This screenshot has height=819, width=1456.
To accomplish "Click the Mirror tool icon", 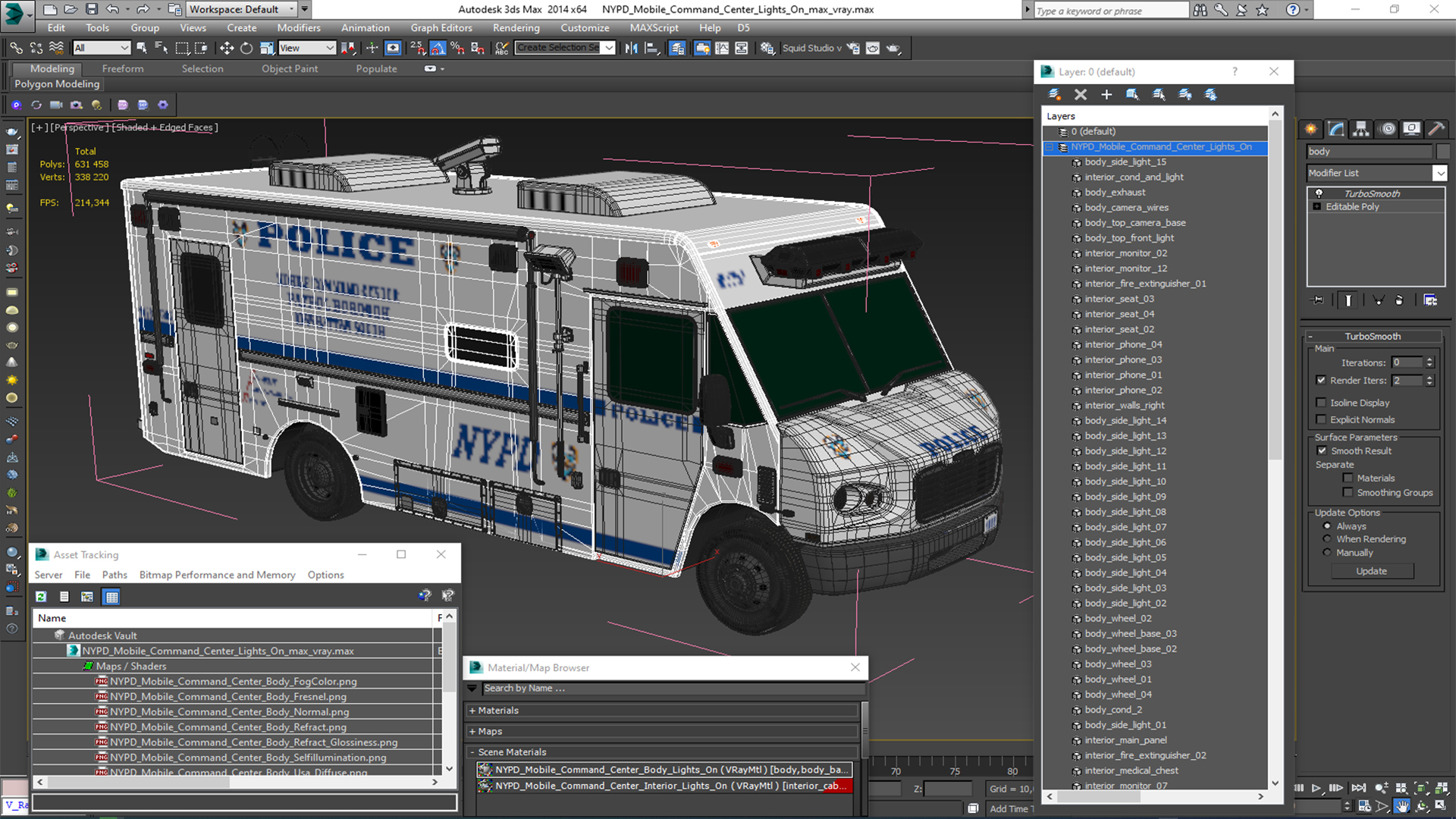I will (x=632, y=48).
